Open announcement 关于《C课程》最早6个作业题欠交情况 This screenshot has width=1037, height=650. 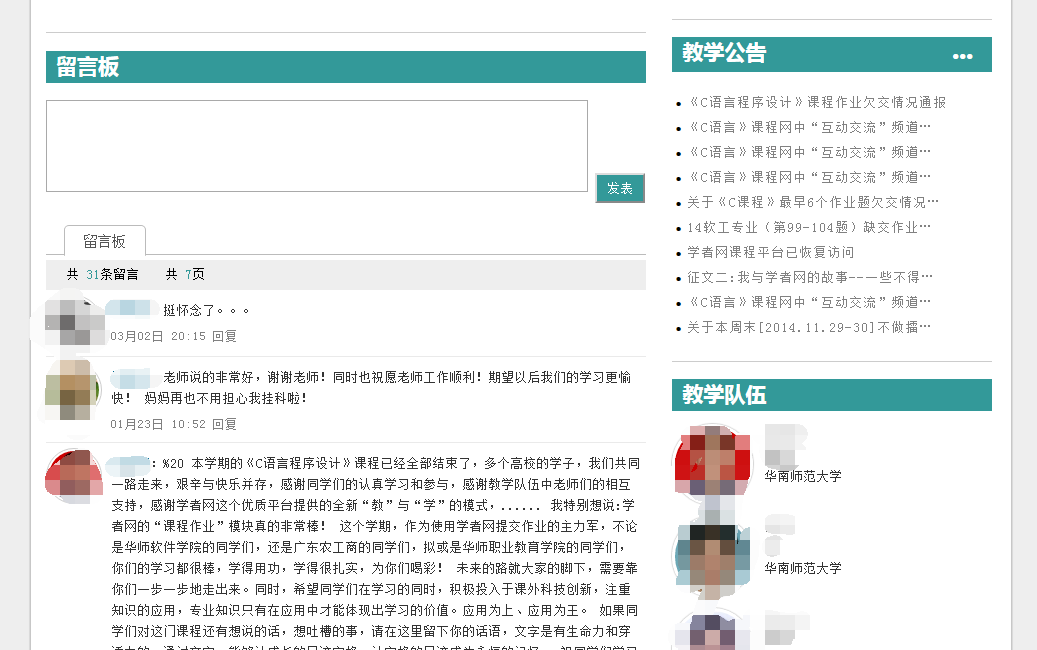(812, 202)
